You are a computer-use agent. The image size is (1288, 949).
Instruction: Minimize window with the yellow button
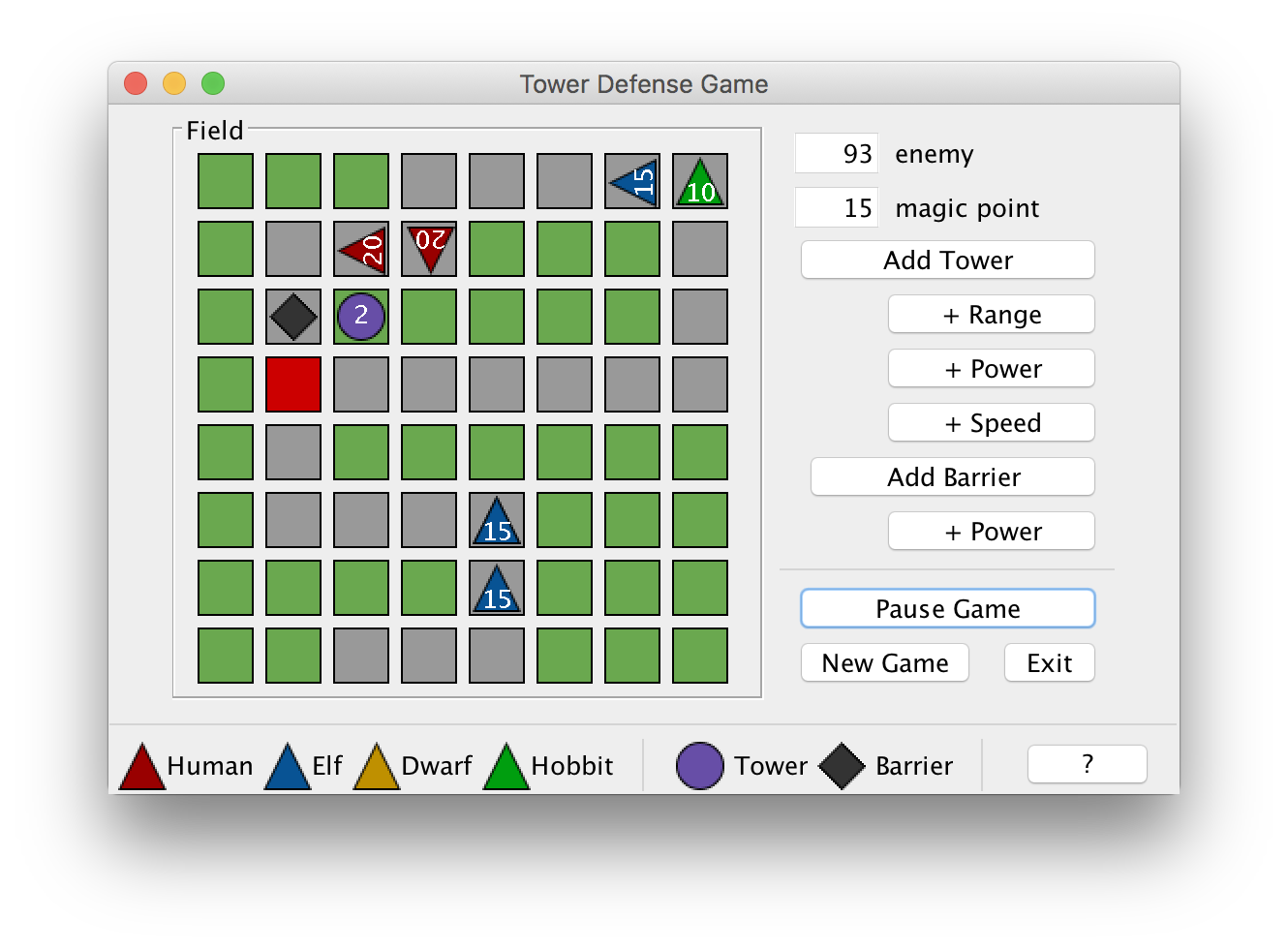pyautogui.click(x=174, y=83)
